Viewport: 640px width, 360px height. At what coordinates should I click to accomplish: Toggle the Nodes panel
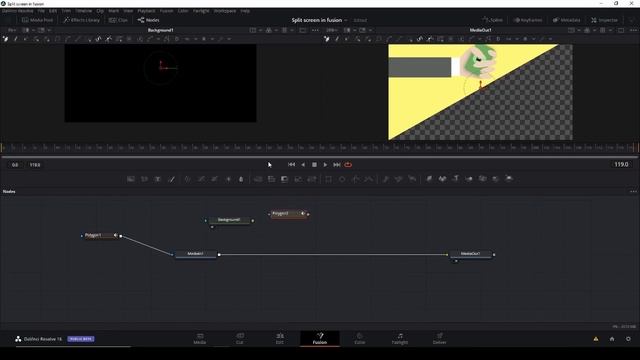pos(148,20)
